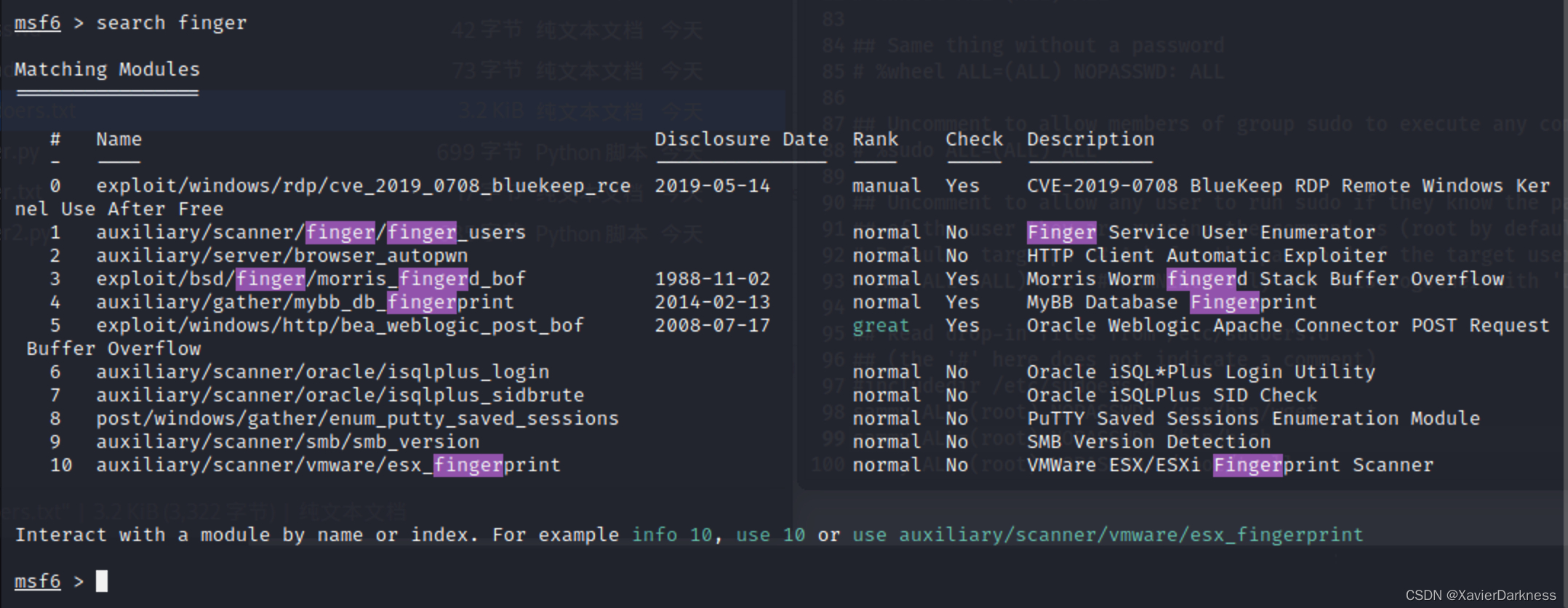Click 'HTTP Client Automatic Exploiter' description
Image resolution: width=1568 pixels, height=608 pixels.
1207,256
